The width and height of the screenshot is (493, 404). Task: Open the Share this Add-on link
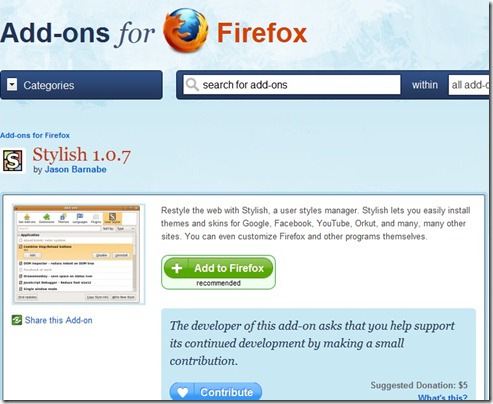pyautogui.click(x=58, y=320)
